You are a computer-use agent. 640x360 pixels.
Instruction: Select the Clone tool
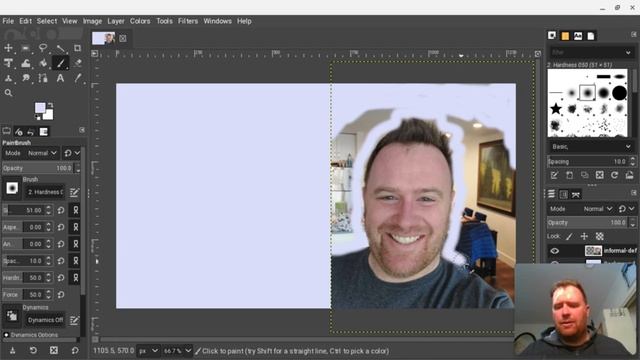click(x=8, y=78)
